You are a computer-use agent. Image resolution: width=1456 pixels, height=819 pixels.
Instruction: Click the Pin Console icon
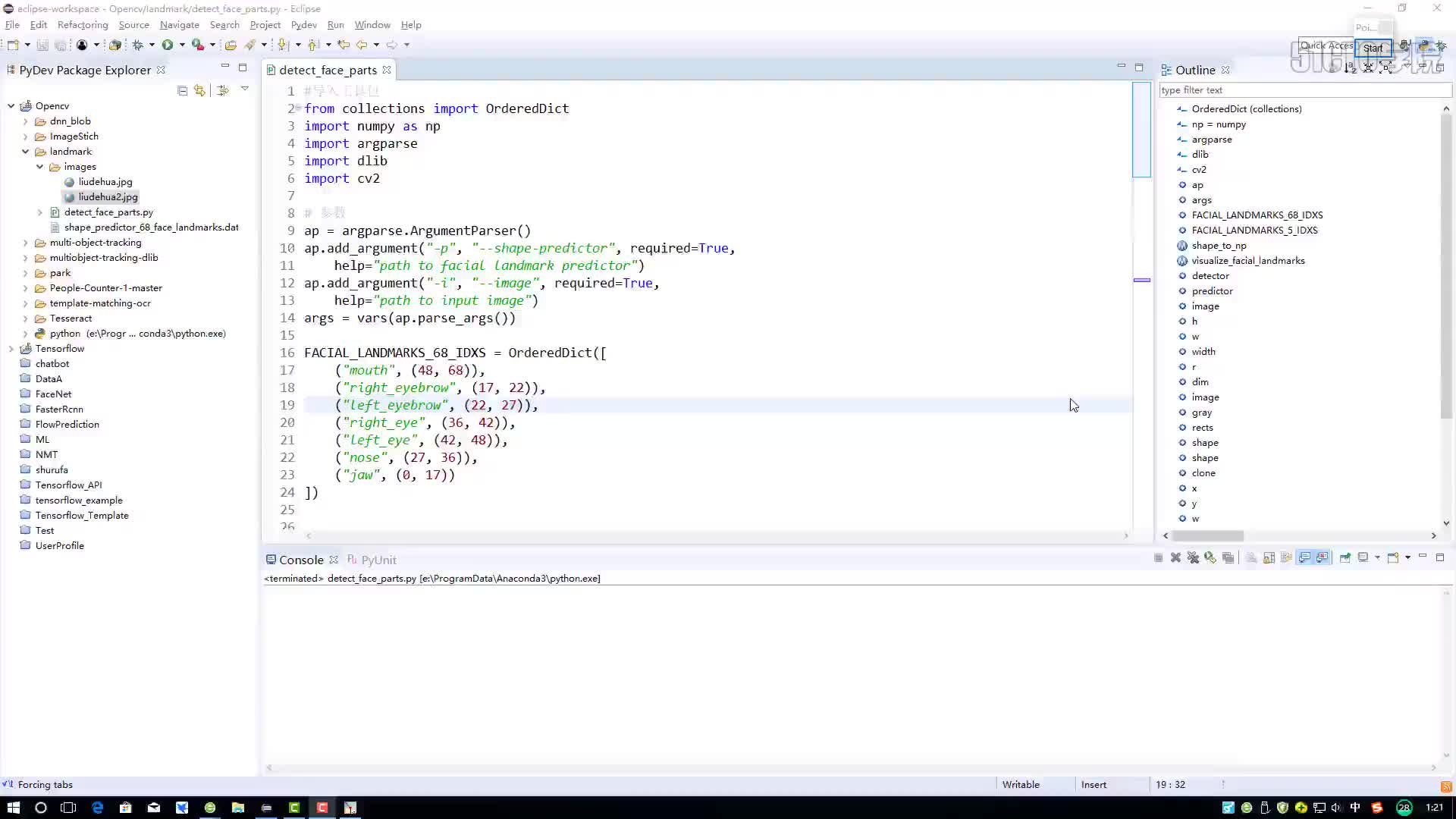[x=1345, y=557]
